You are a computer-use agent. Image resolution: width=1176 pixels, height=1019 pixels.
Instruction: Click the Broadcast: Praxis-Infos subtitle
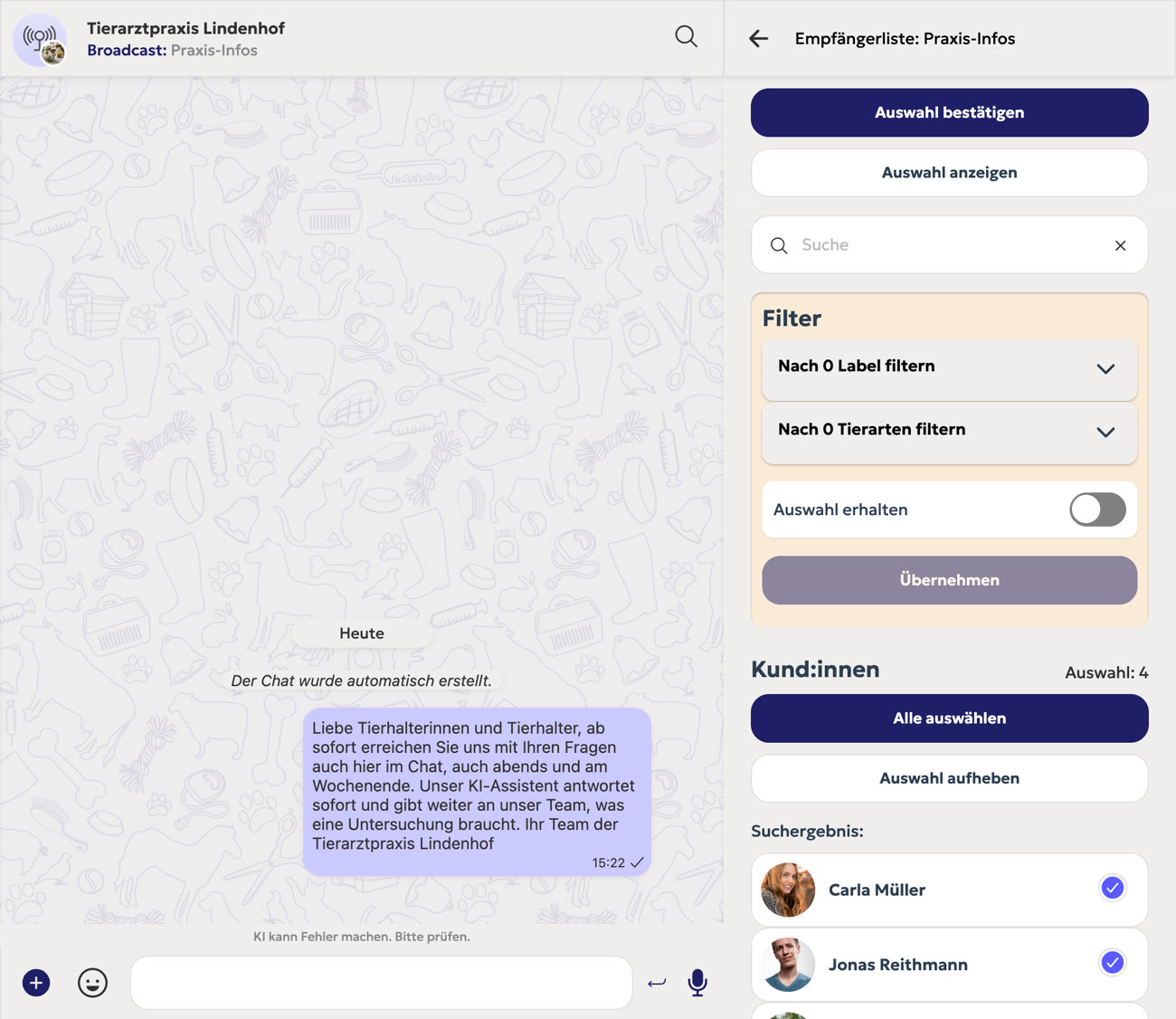click(x=172, y=51)
